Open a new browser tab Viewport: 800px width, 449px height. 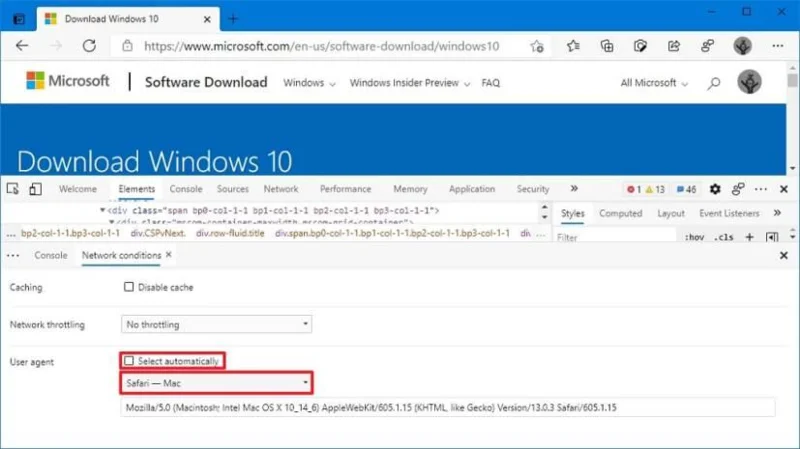(233, 19)
